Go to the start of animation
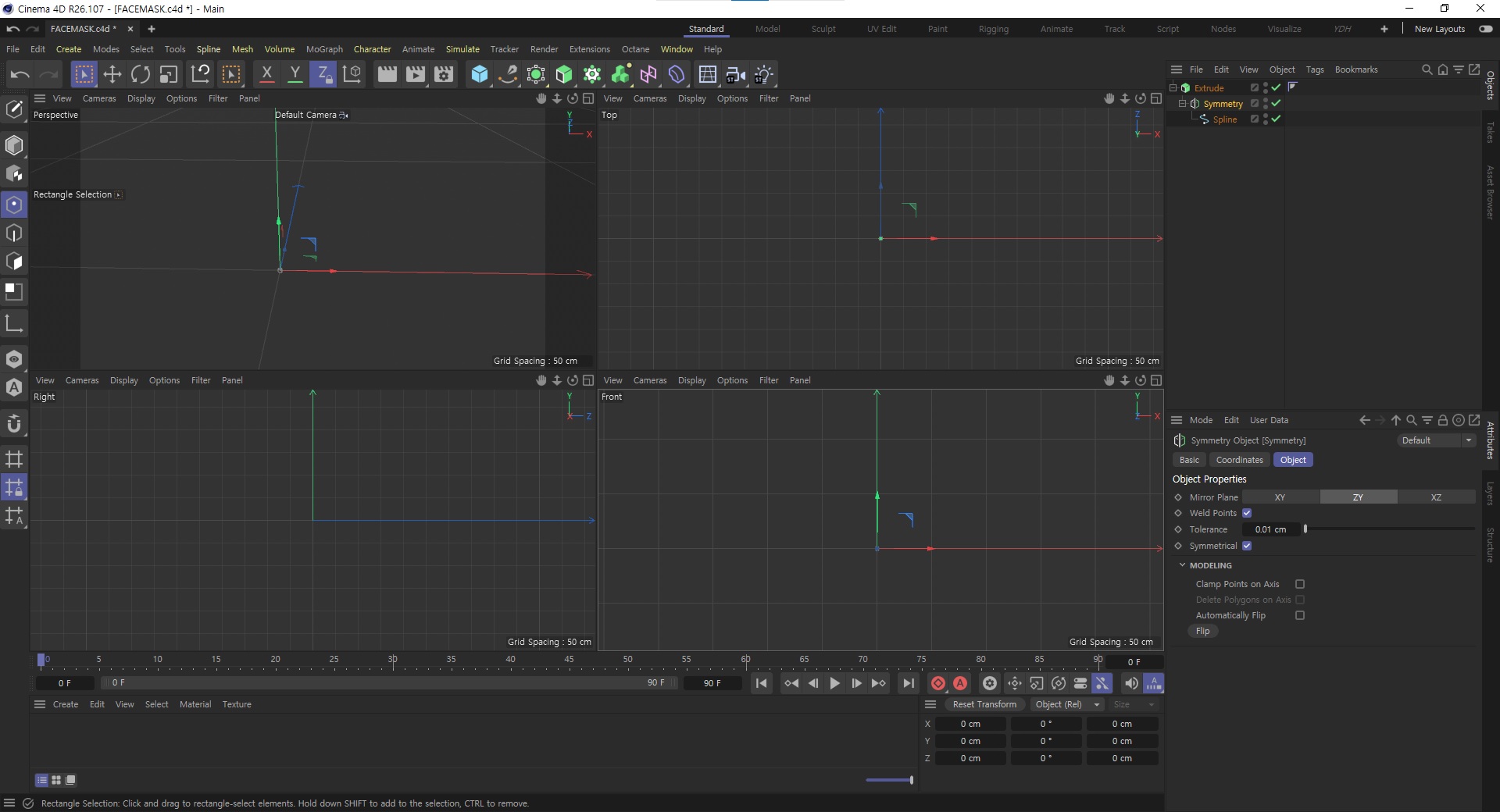Screen dimensions: 1500x812 point(762,683)
